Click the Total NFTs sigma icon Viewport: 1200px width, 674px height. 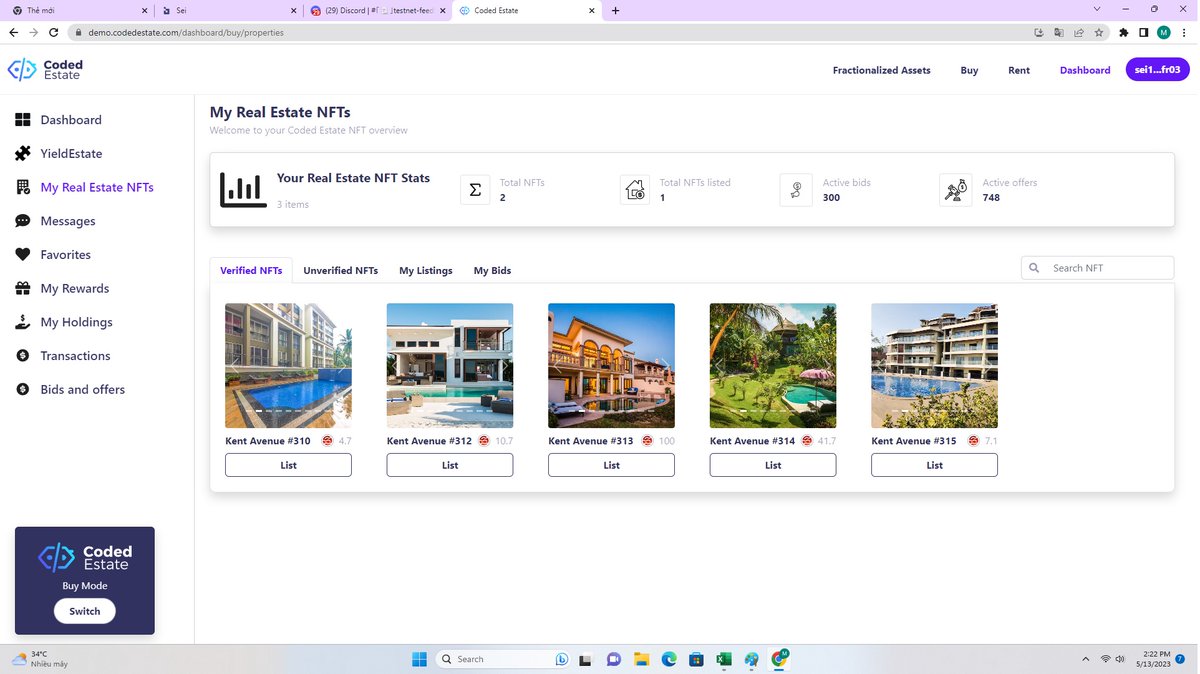coord(475,190)
